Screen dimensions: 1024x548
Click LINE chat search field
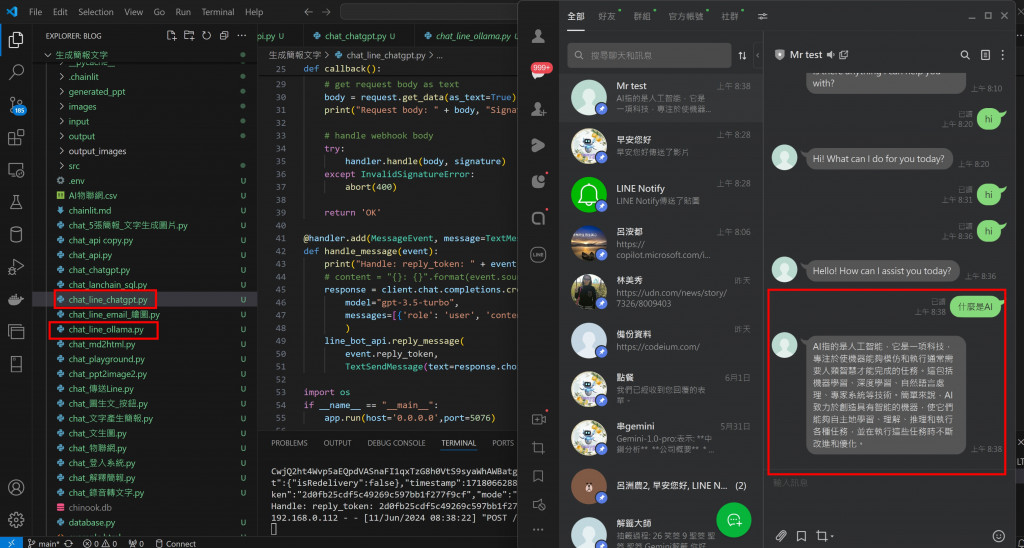[649, 56]
